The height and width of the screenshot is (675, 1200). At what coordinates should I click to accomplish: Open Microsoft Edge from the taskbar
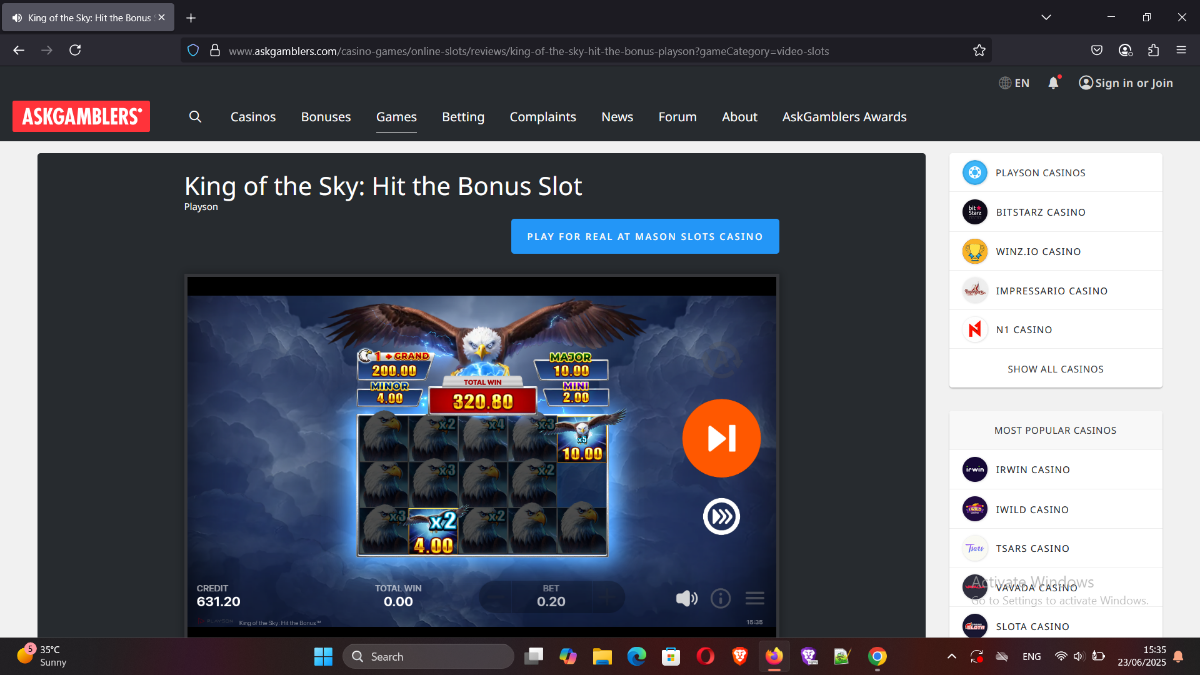click(636, 656)
